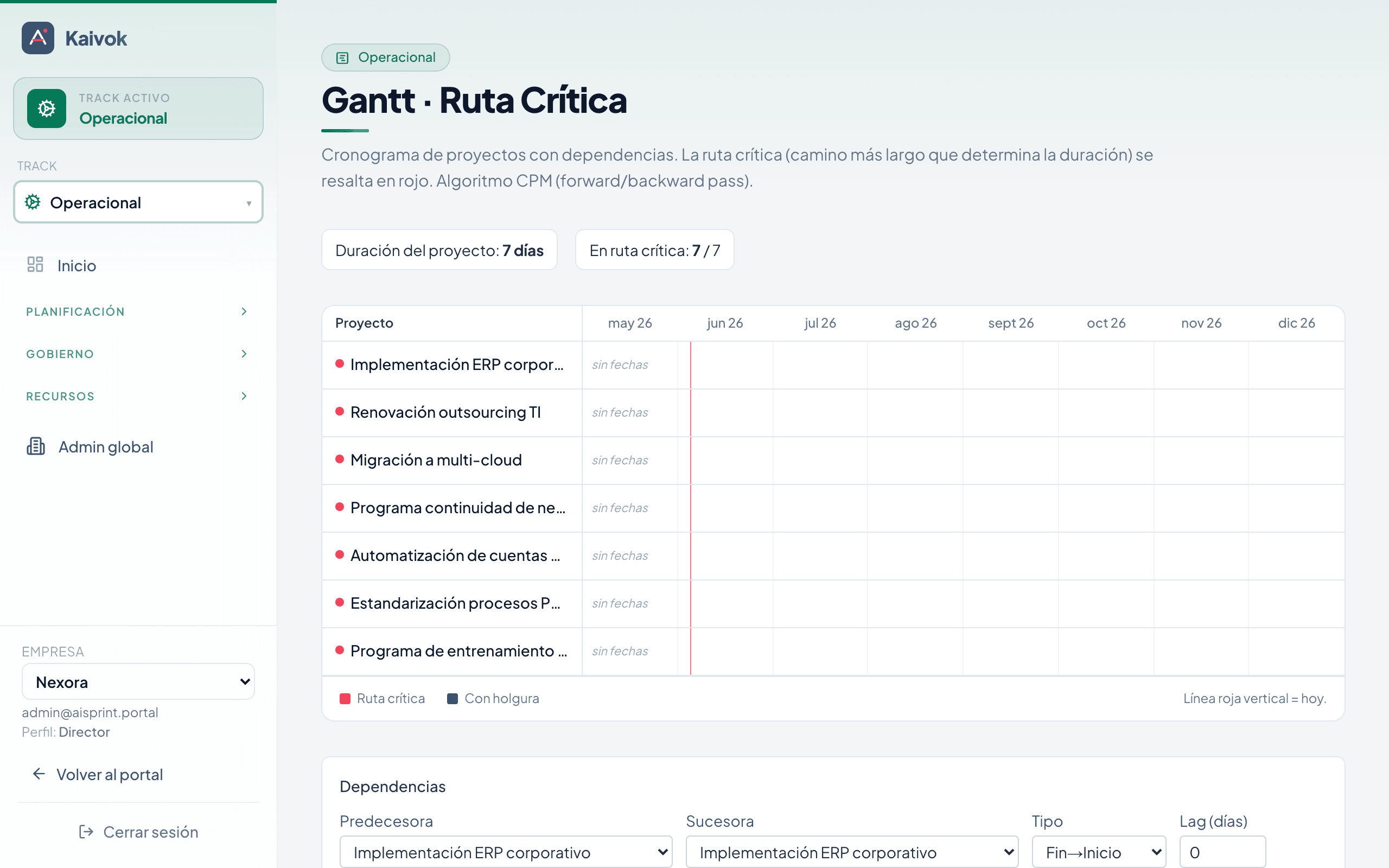The height and width of the screenshot is (868, 1389).
Task: Click the nov 26 column header
Action: pos(1201,323)
